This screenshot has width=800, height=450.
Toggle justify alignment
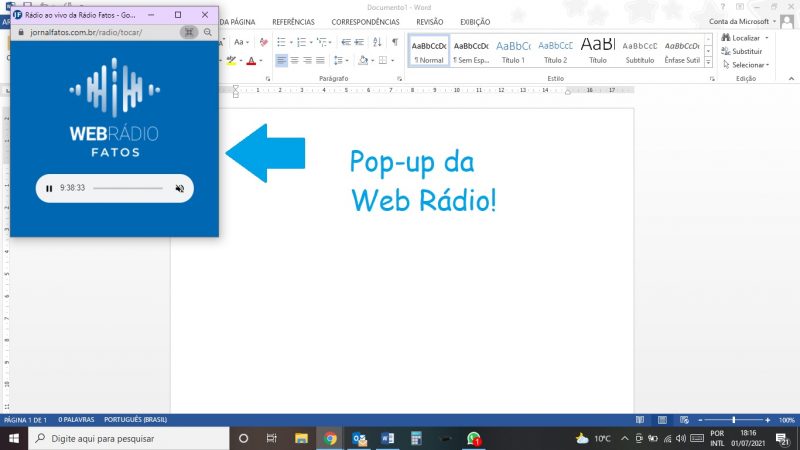pos(320,60)
